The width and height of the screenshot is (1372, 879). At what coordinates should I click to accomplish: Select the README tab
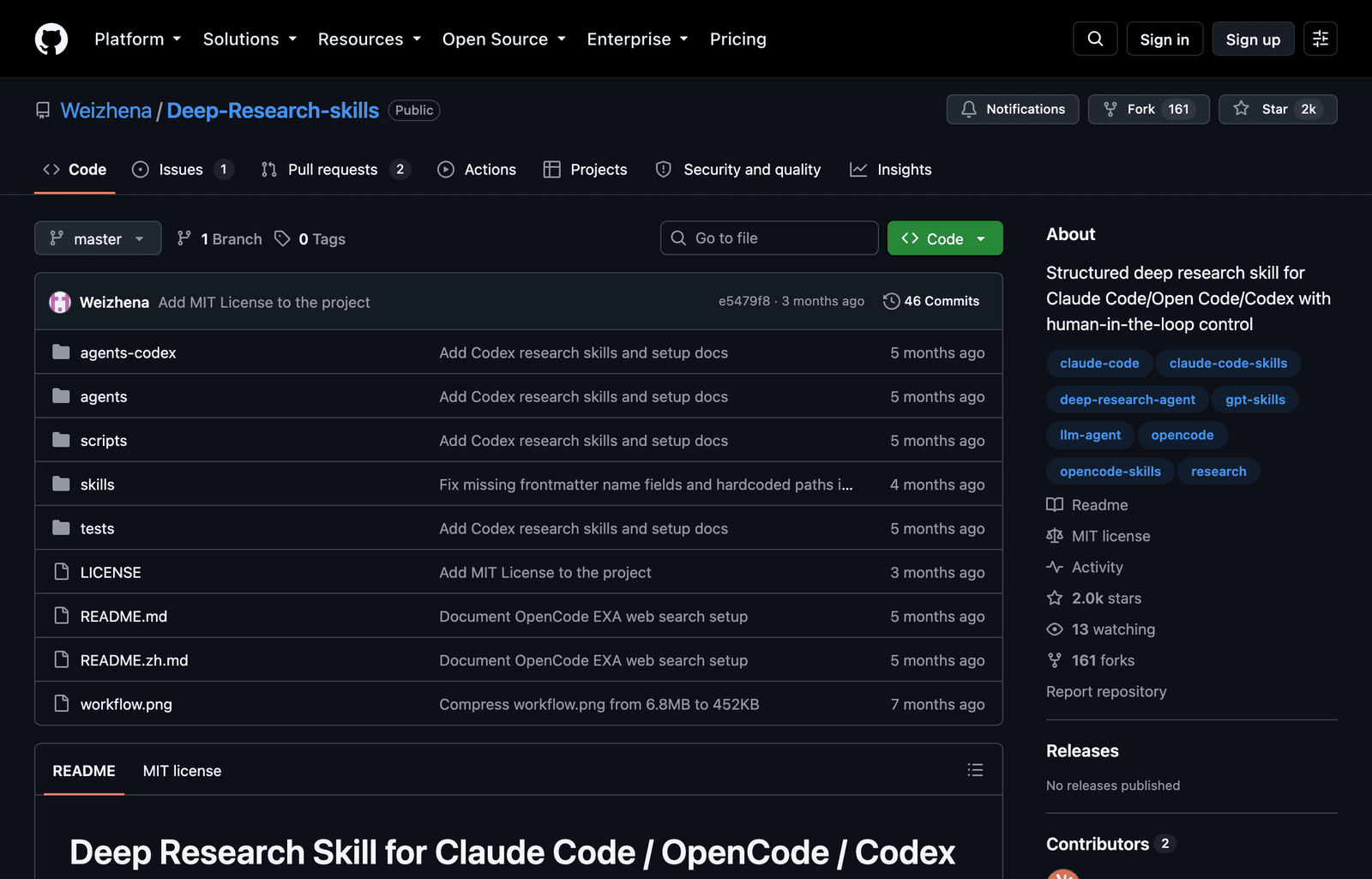tap(84, 771)
